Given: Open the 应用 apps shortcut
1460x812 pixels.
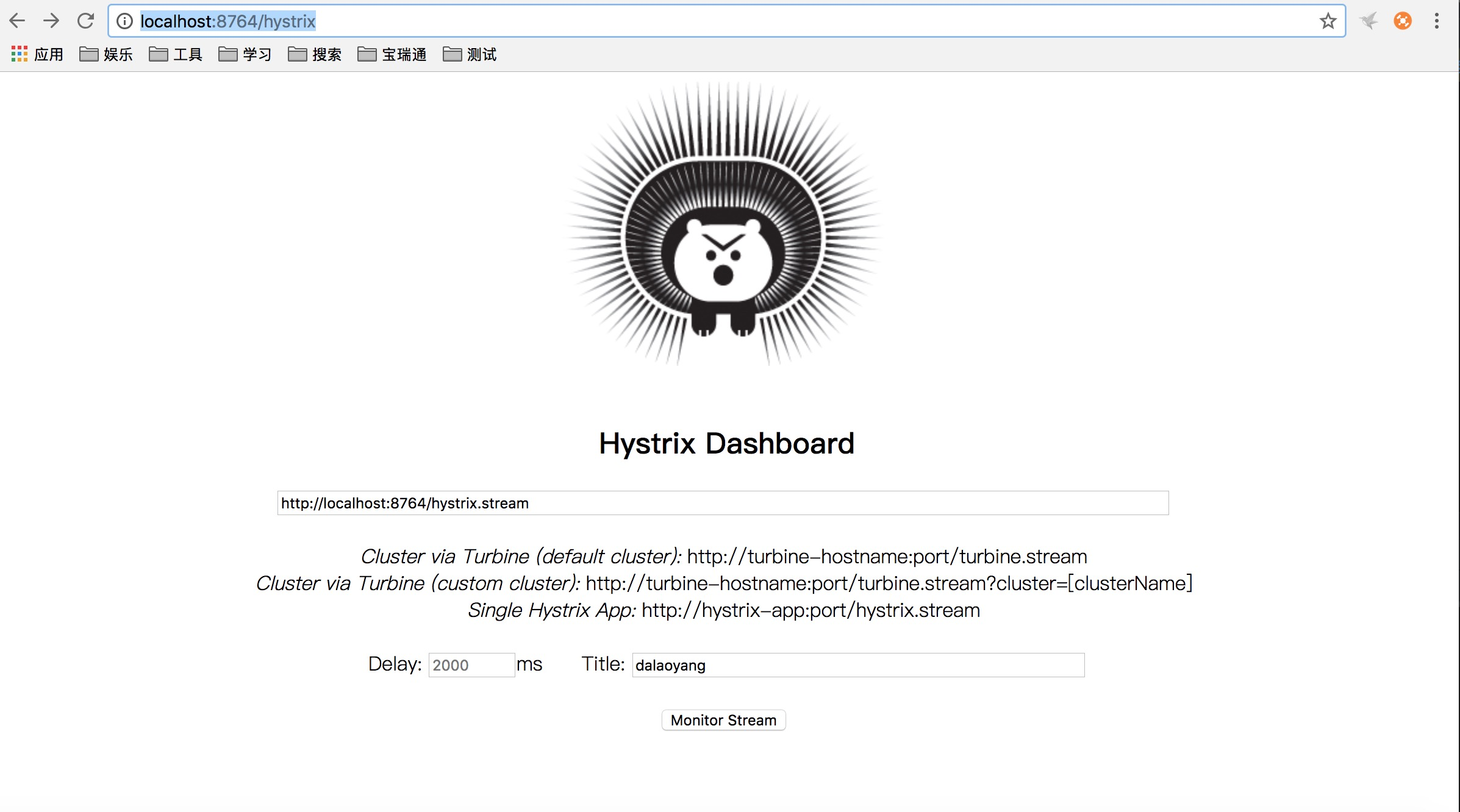Looking at the screenshot, I should (x=37, y=55).
